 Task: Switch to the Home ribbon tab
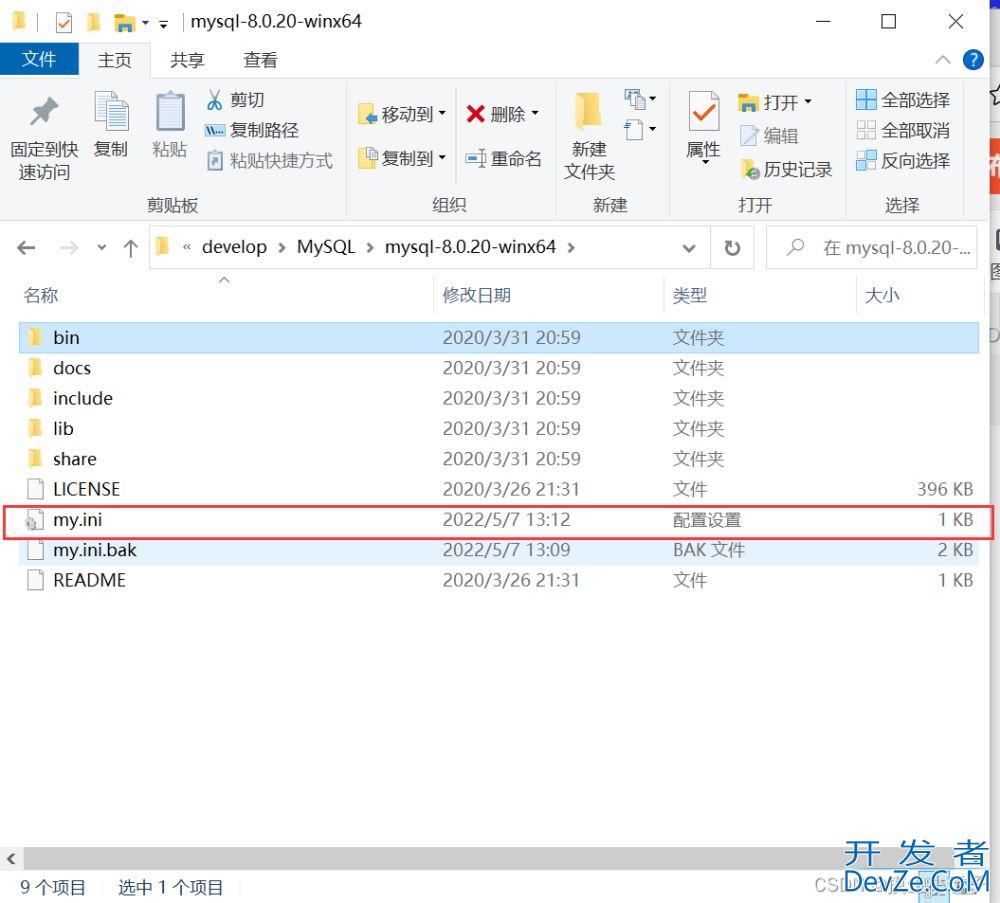pyautogui.click(x=115, y=60)
